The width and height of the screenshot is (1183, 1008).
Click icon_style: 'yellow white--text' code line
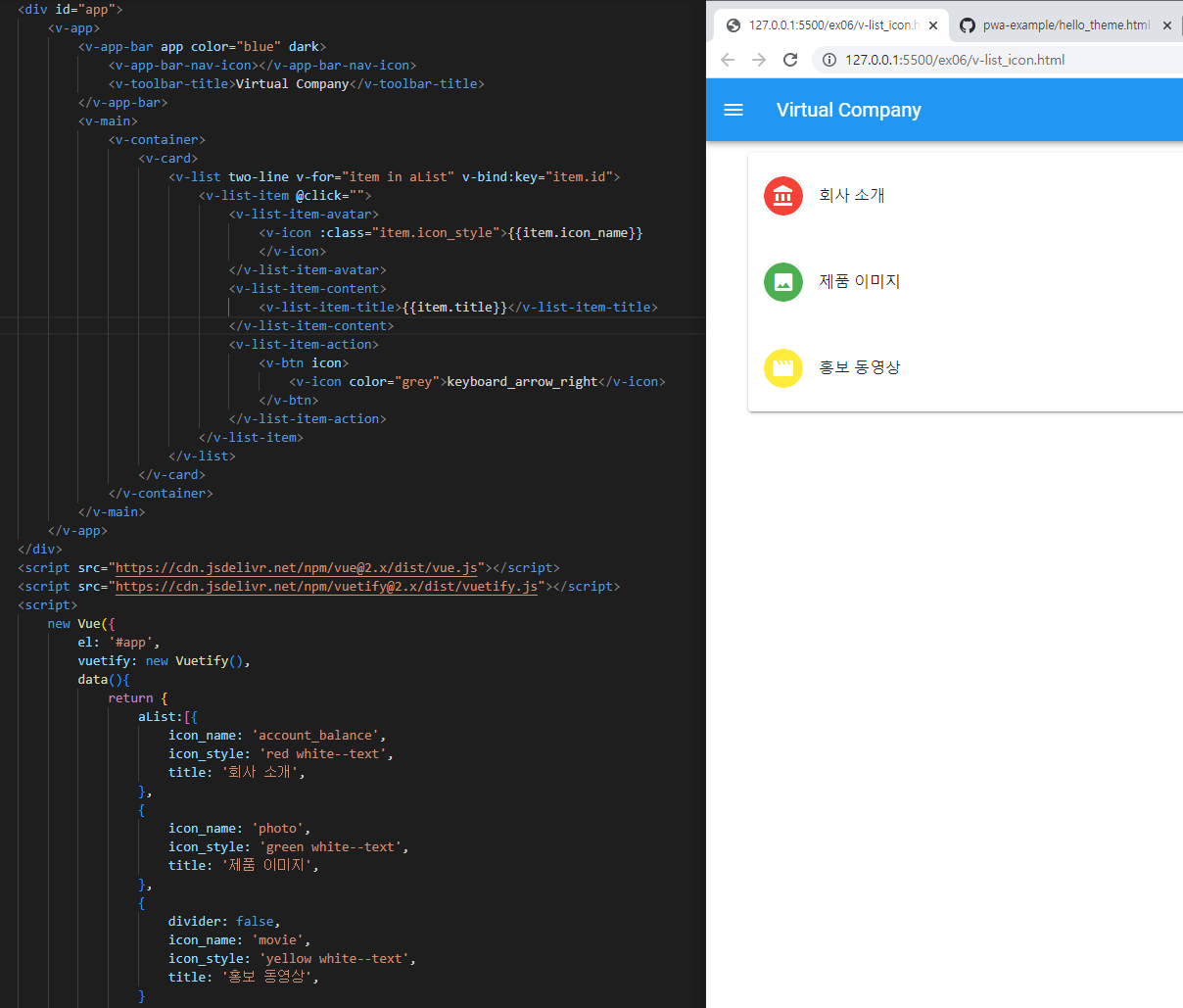click(292, 959)
